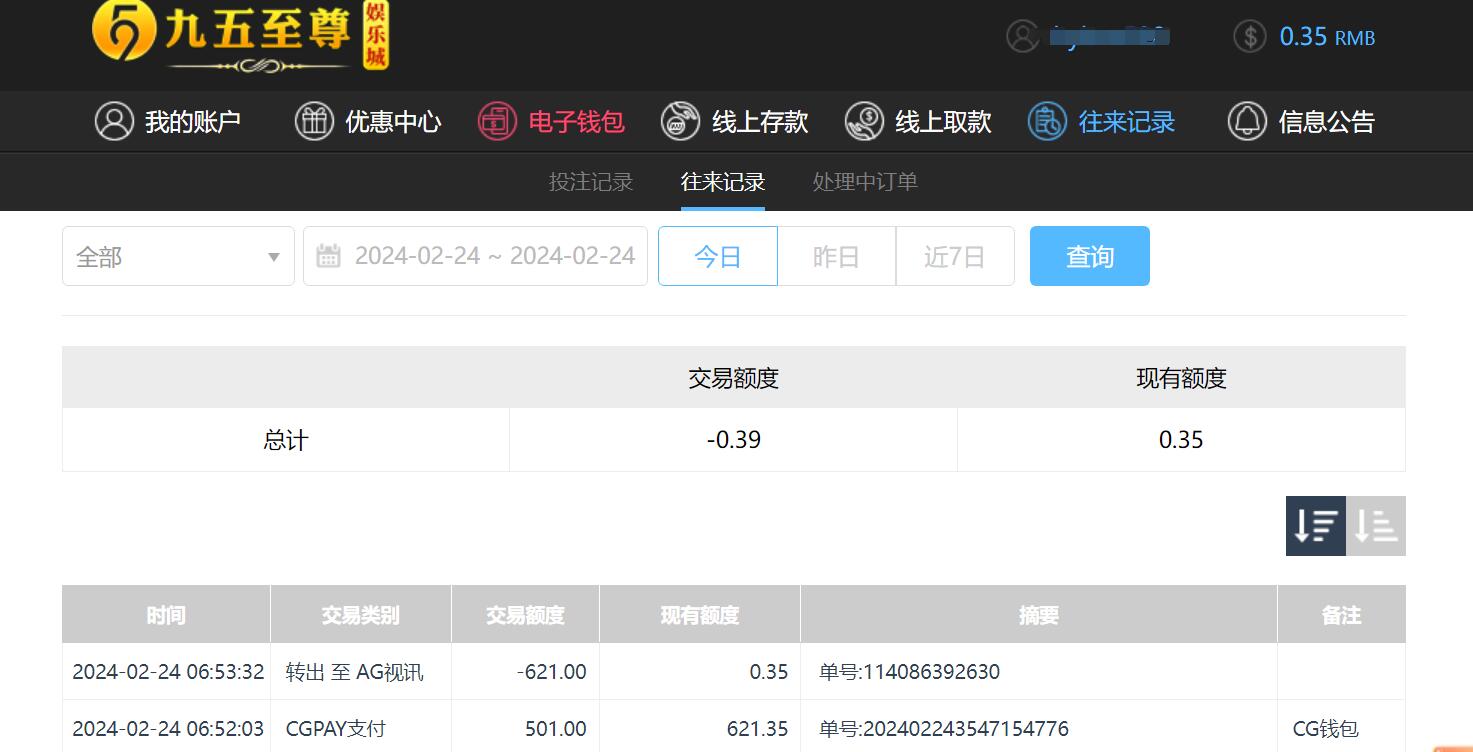
Task: Click the 现有额度 column header in records table
Action: pyautogui.click(x=700, y=614)
